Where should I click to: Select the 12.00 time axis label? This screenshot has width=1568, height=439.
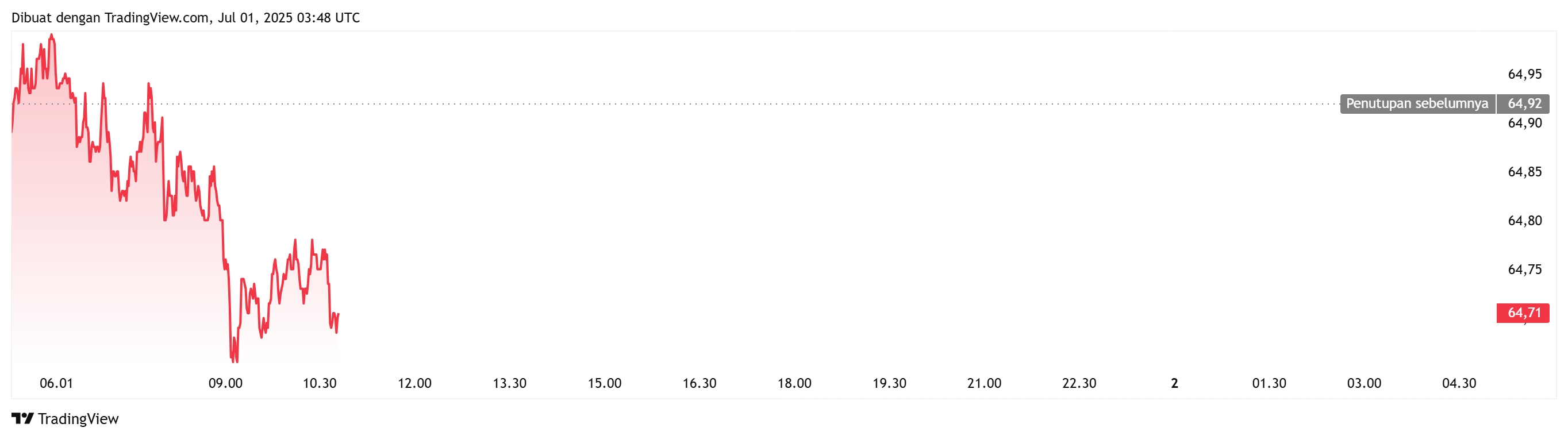point(414,384)
